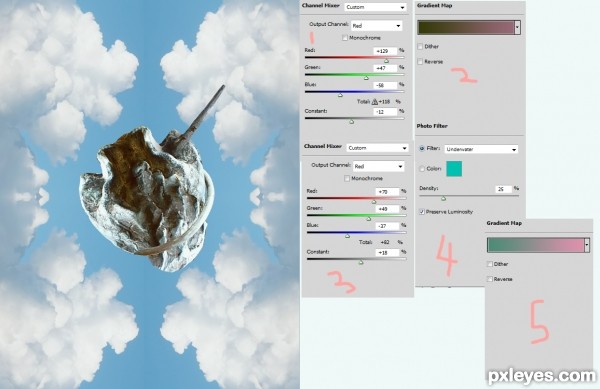Open the Underwater filter dropdown

pos(481,149)
